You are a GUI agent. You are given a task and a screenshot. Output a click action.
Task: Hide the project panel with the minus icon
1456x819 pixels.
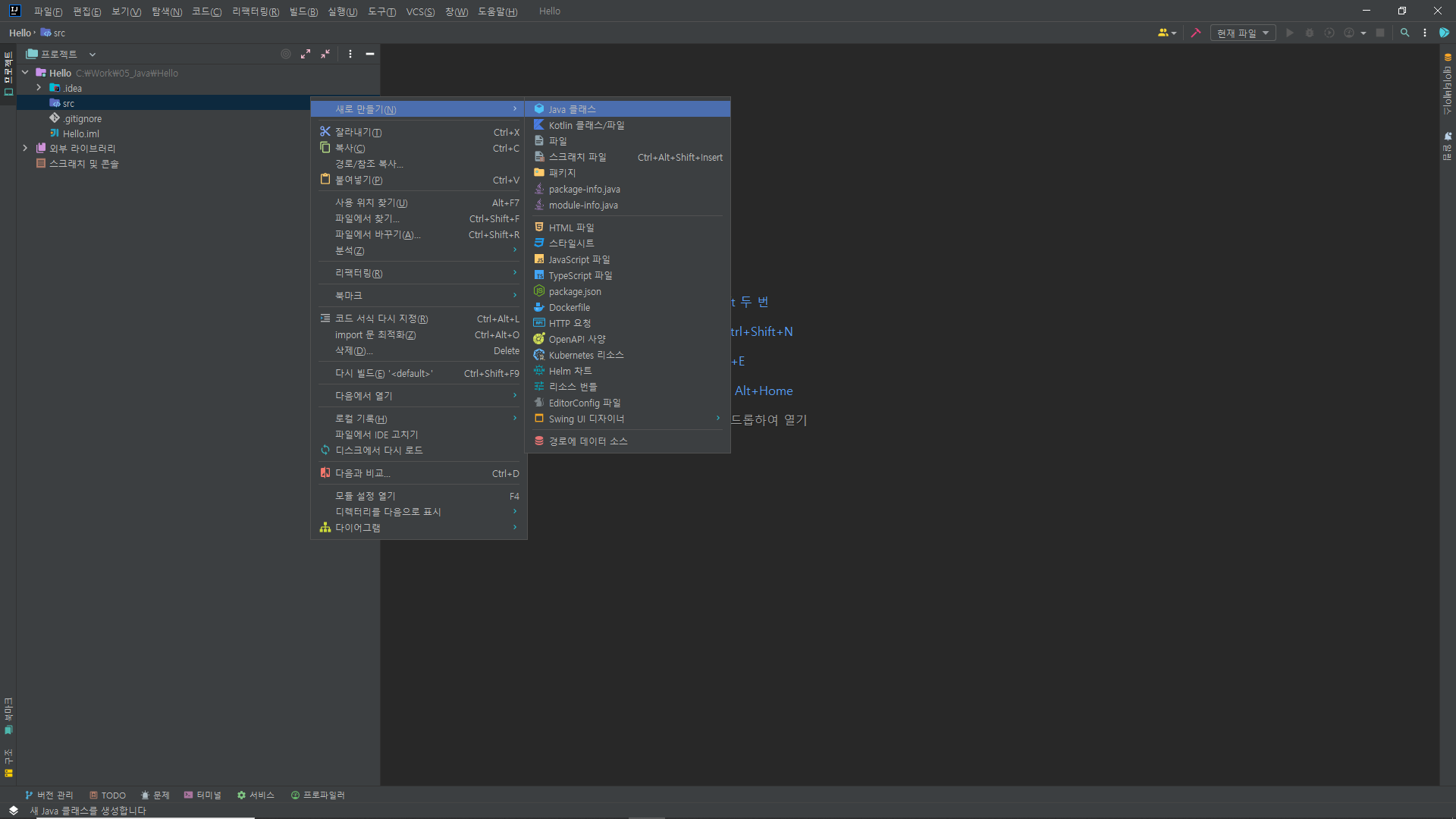370,54
